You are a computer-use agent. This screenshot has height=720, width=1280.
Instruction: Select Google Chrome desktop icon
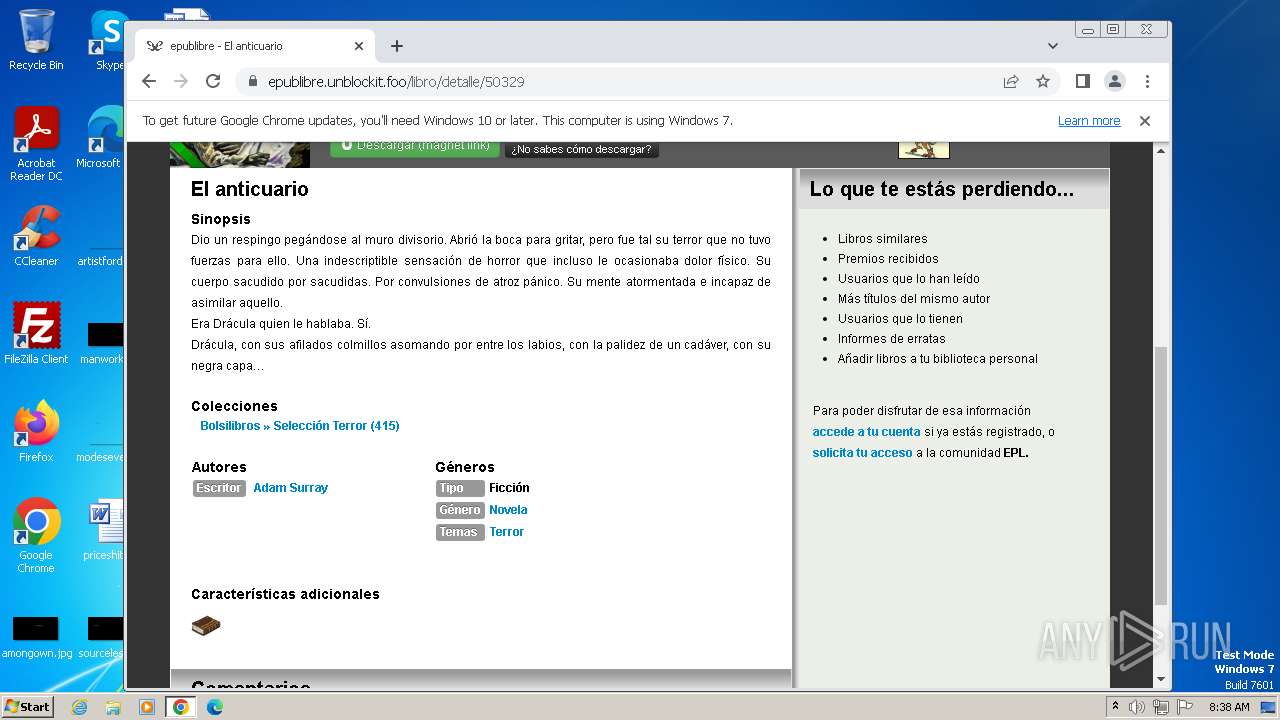tap(36, 536)
